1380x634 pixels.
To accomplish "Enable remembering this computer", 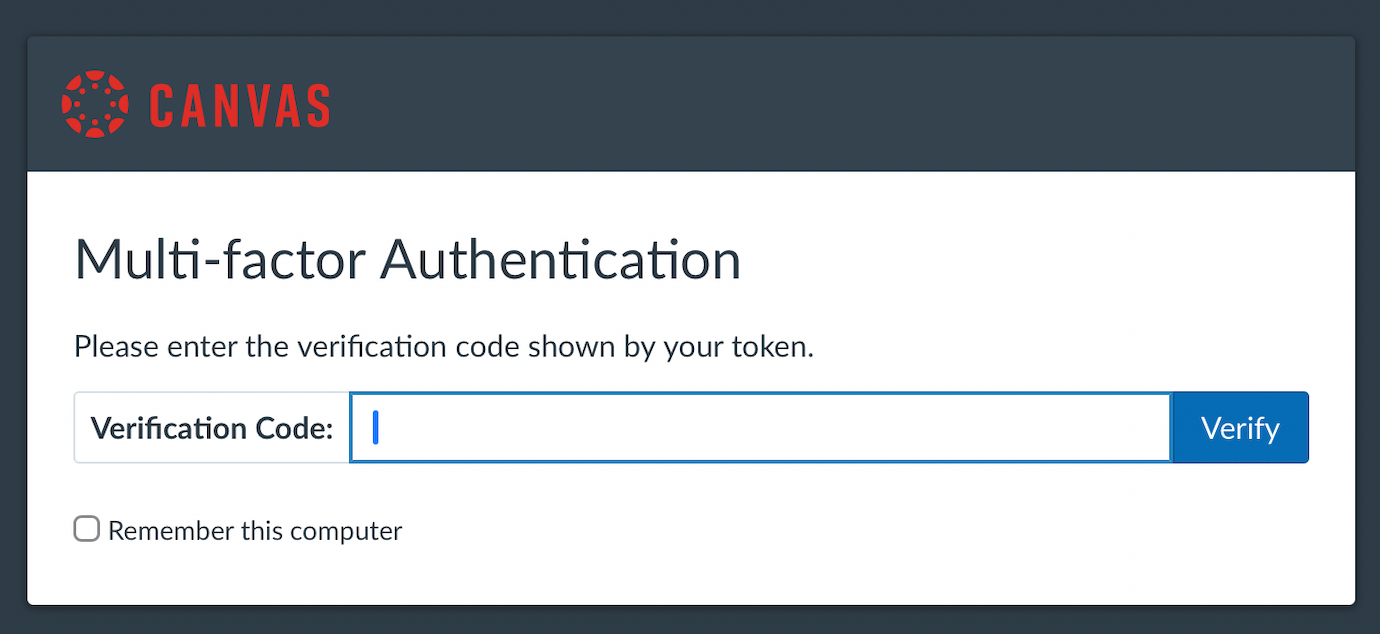I will pos(87,529).
